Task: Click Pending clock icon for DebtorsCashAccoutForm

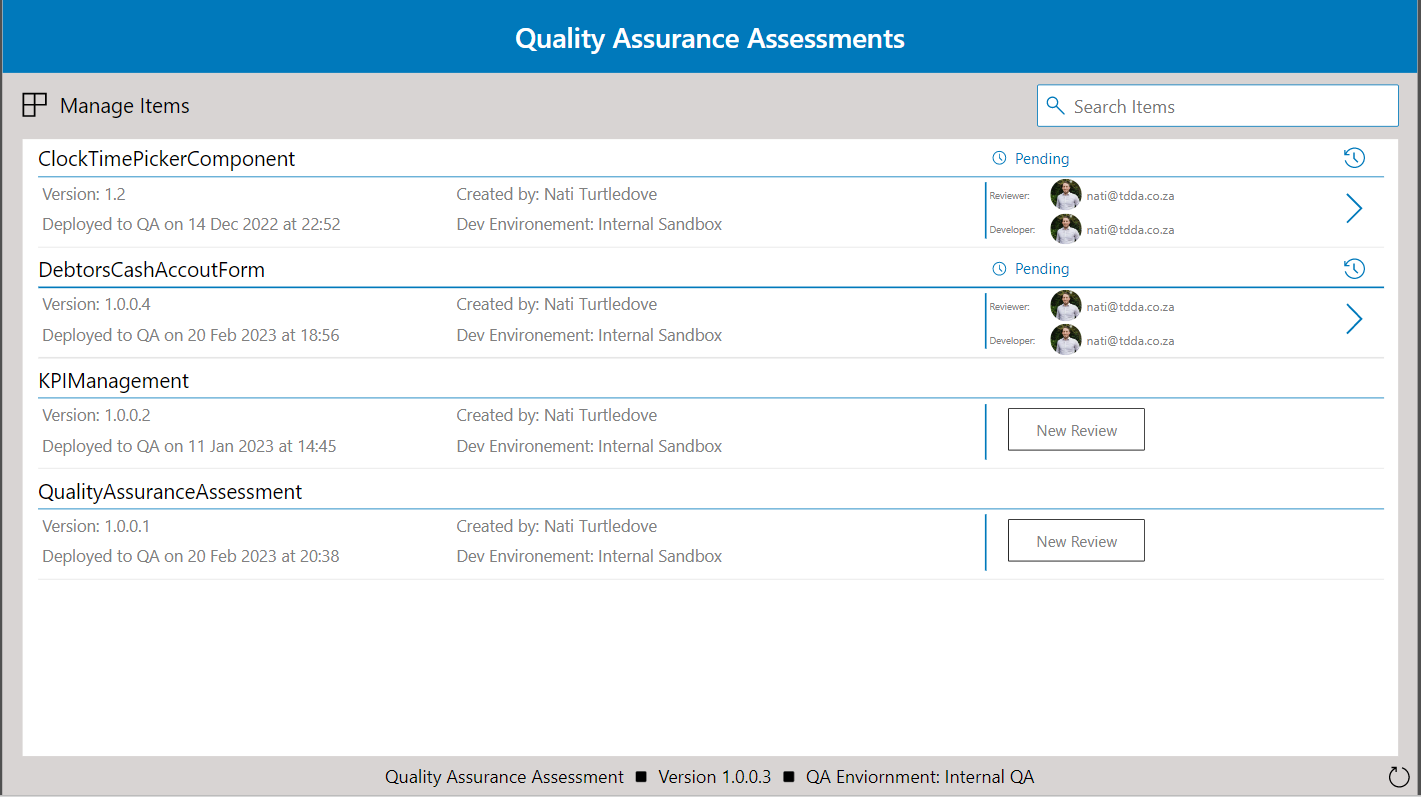Action: click(x=999, y=269)
